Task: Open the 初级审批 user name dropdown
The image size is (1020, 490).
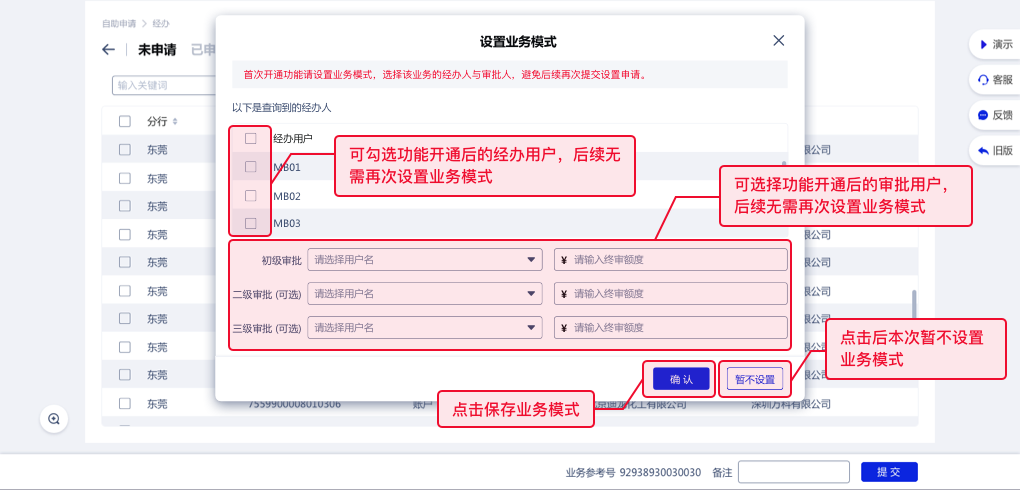Action: tap(425, 260)
